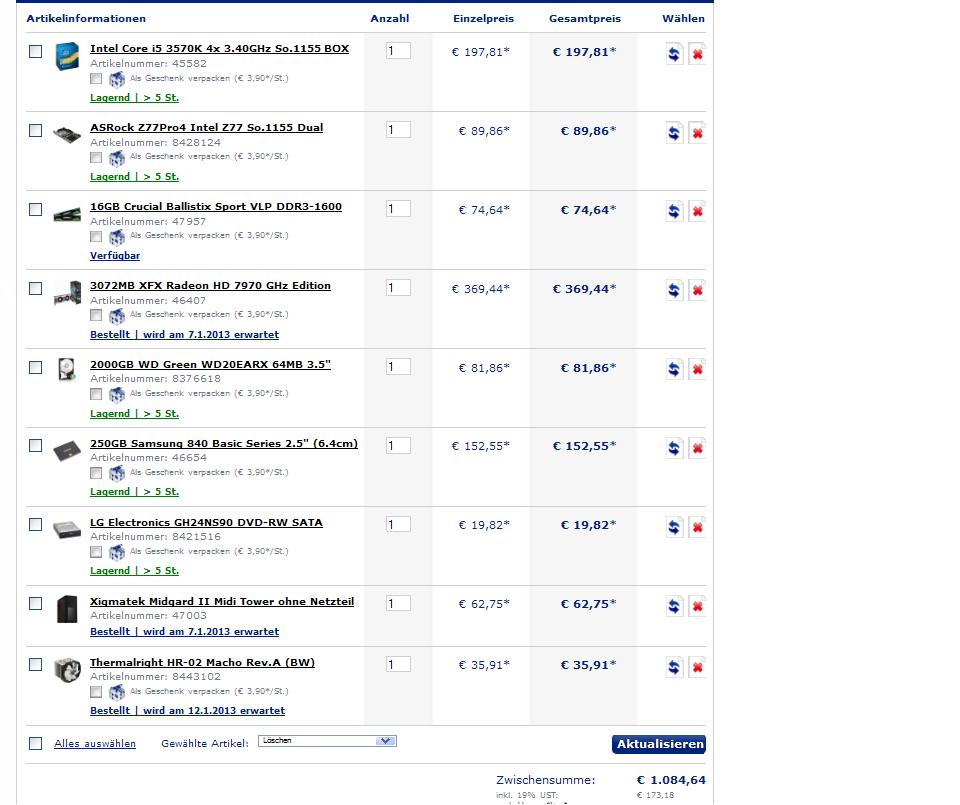Check the Xigmatek Midgard II item checkbox
This screenshot has height=805, width=960.
[36, 604]
